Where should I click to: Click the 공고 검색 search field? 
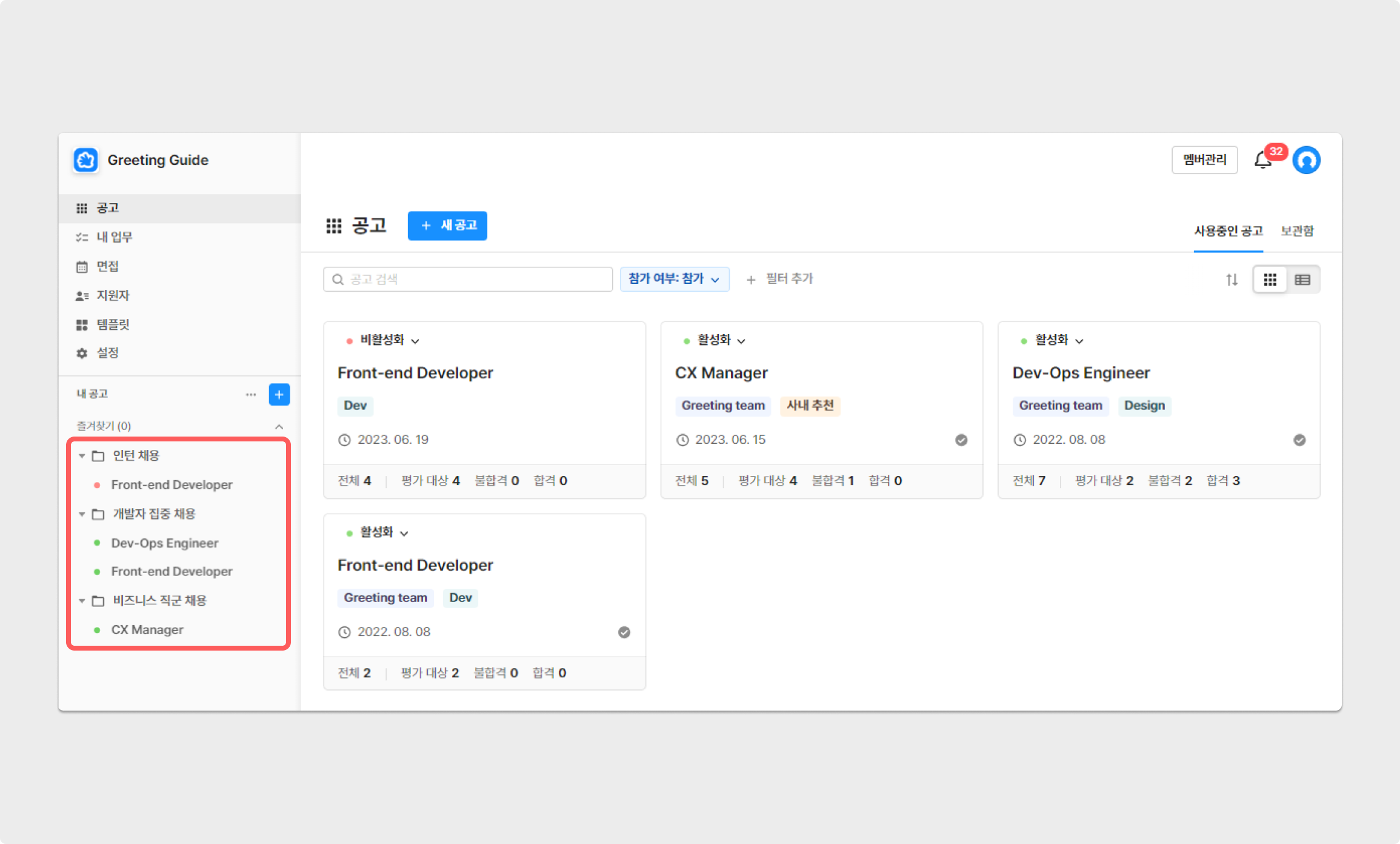point(468,279)
